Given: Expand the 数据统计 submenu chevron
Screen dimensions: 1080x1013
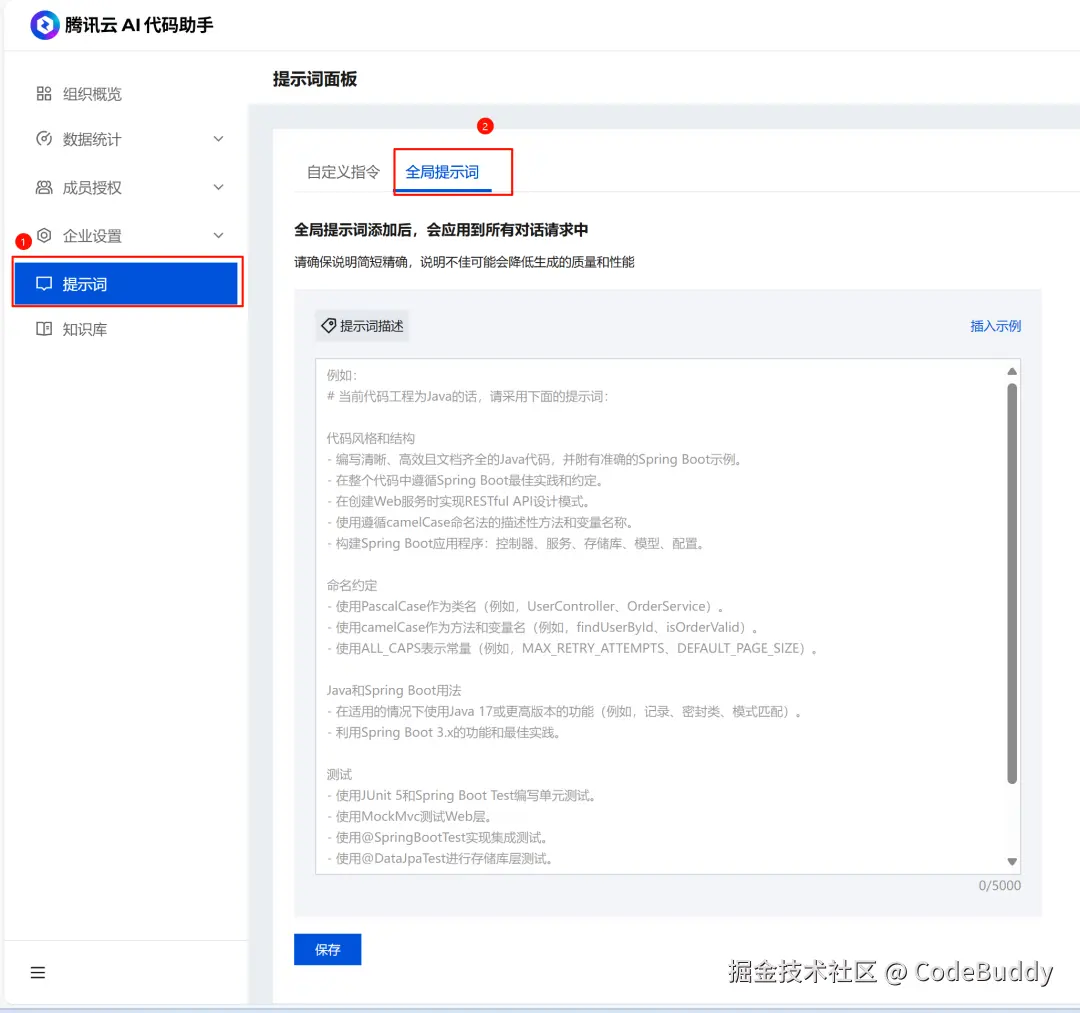Looking at the screenshot, I should [218, 139].
